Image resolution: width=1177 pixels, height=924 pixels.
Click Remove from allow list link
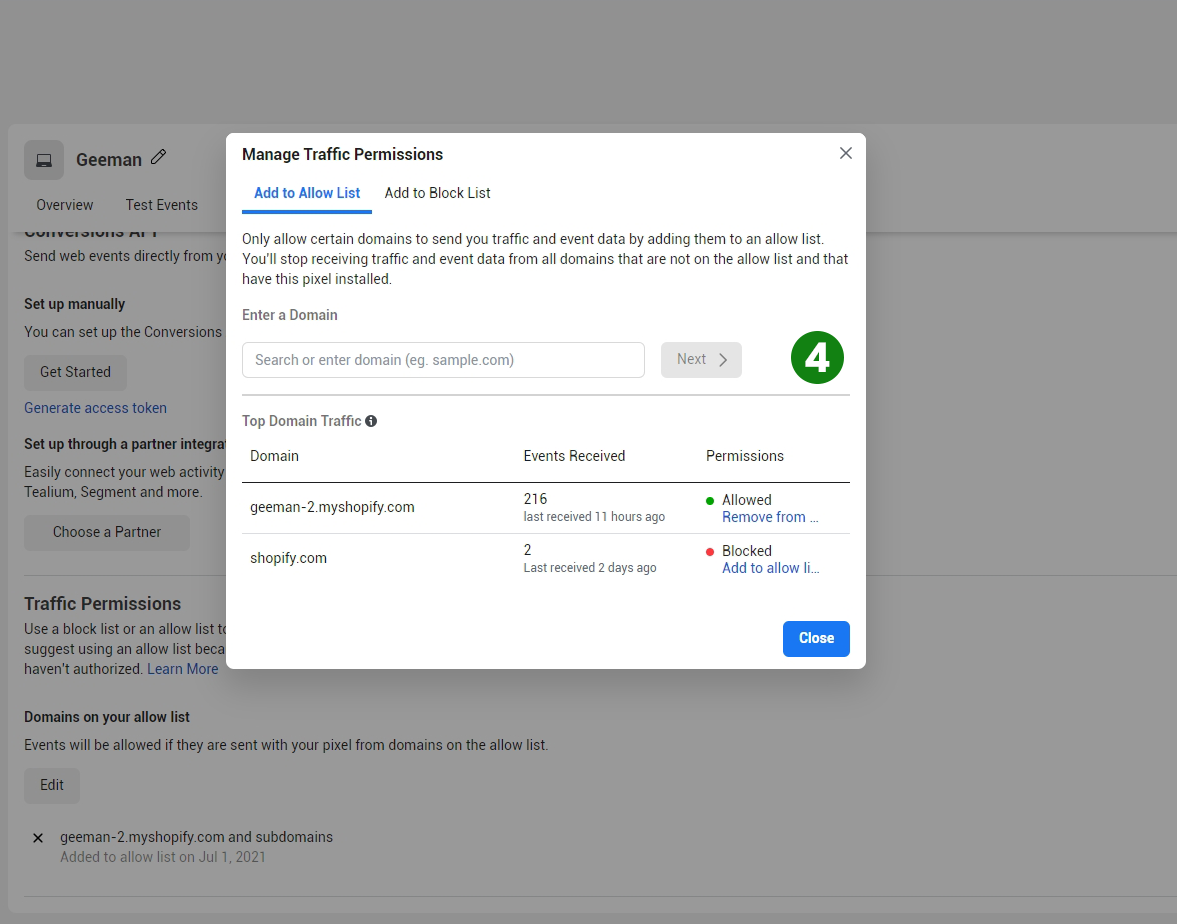pyautogui.click(x=769, y=517)
